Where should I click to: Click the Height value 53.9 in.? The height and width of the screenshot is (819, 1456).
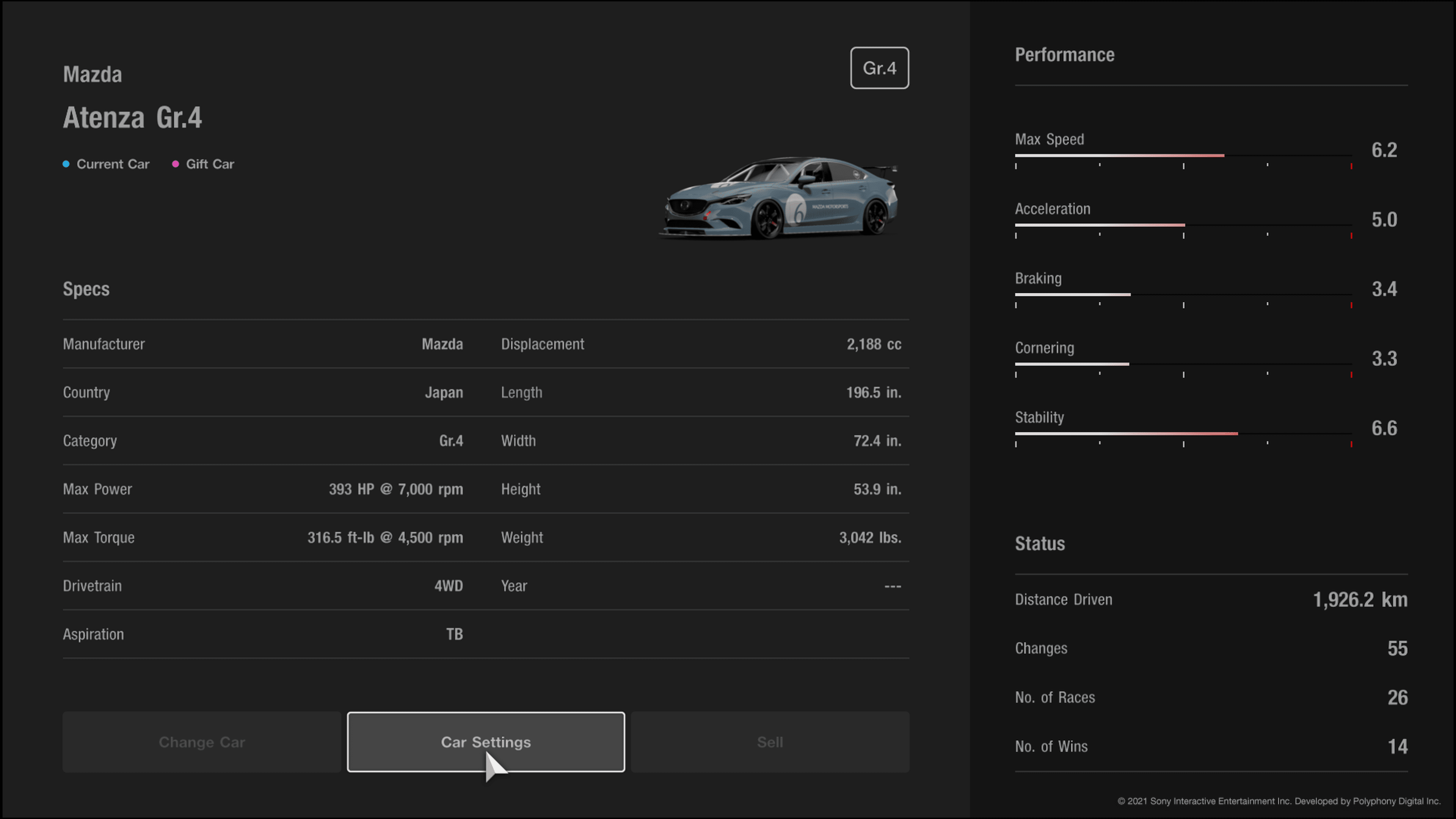(877, 490)
